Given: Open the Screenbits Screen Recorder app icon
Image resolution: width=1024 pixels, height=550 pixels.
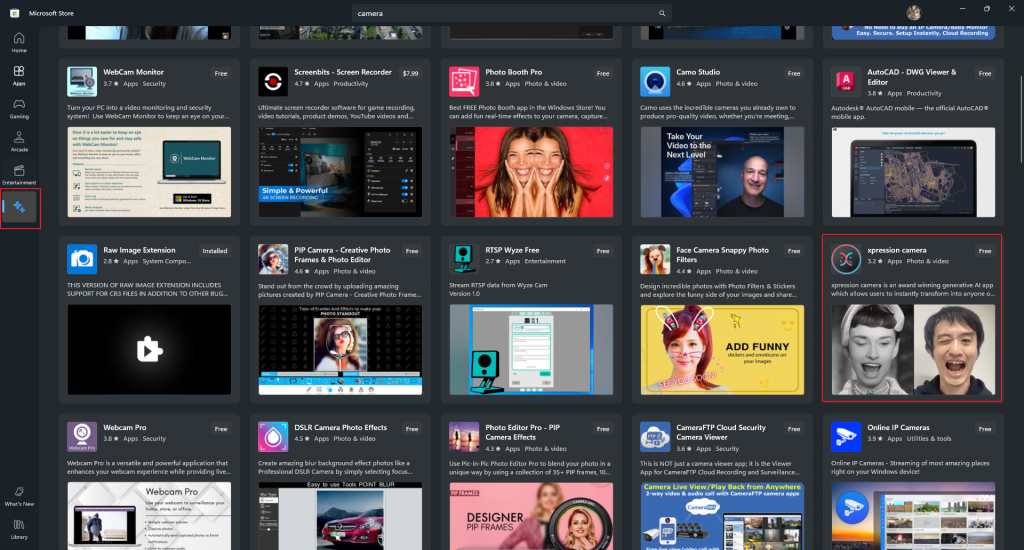Looking at the screenshot, I should [273, 82].
